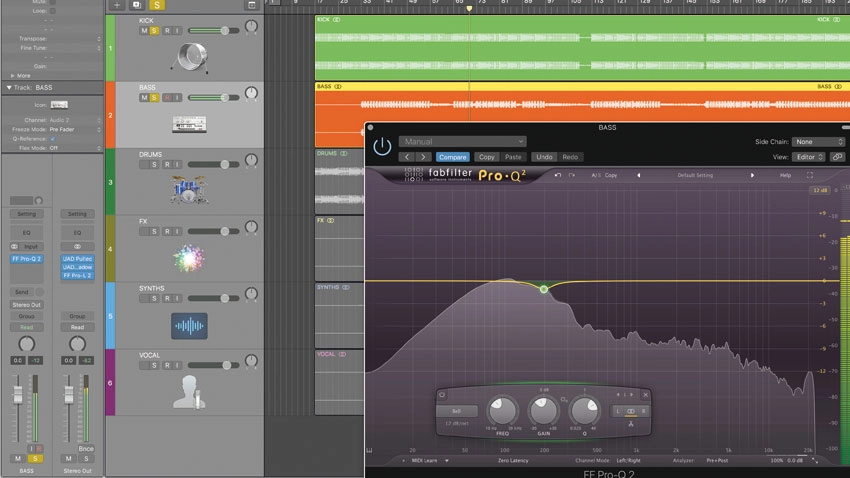This screenshot has height=478, width=850.
Task: Click the BASS track volume slider
Action: pyautogui.click(x=214, y=98)
